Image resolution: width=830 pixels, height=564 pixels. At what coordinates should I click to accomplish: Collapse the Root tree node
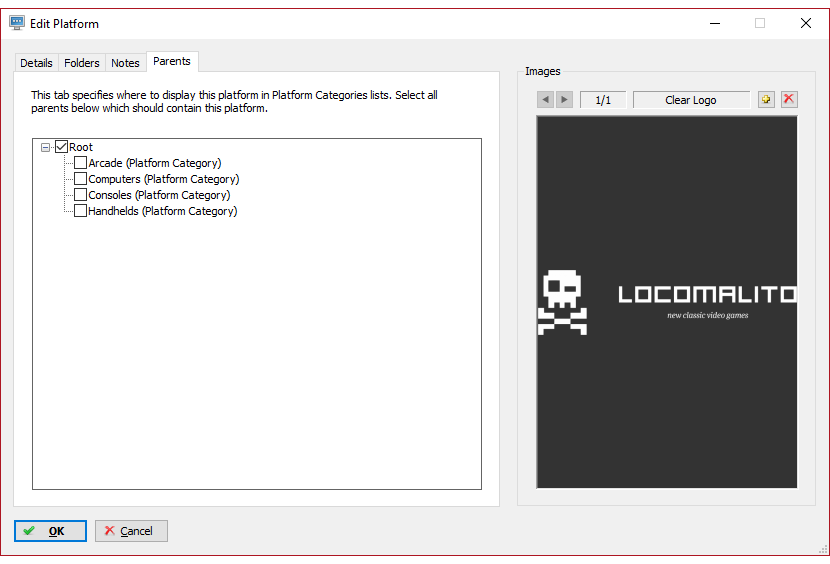point(46,147)
